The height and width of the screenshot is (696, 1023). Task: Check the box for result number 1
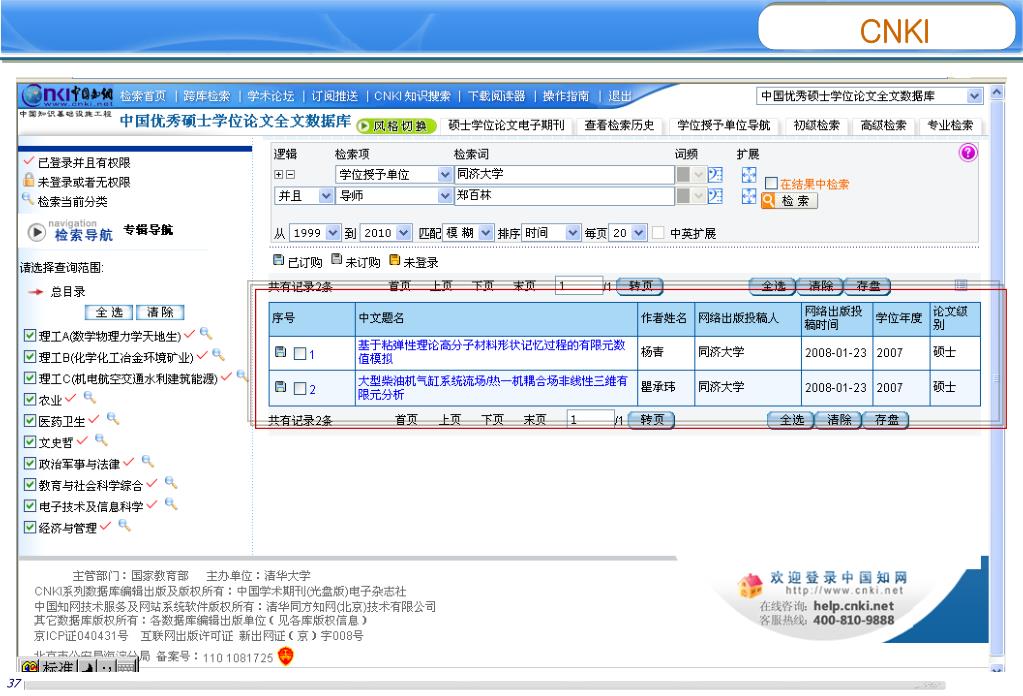pos(300,354)
